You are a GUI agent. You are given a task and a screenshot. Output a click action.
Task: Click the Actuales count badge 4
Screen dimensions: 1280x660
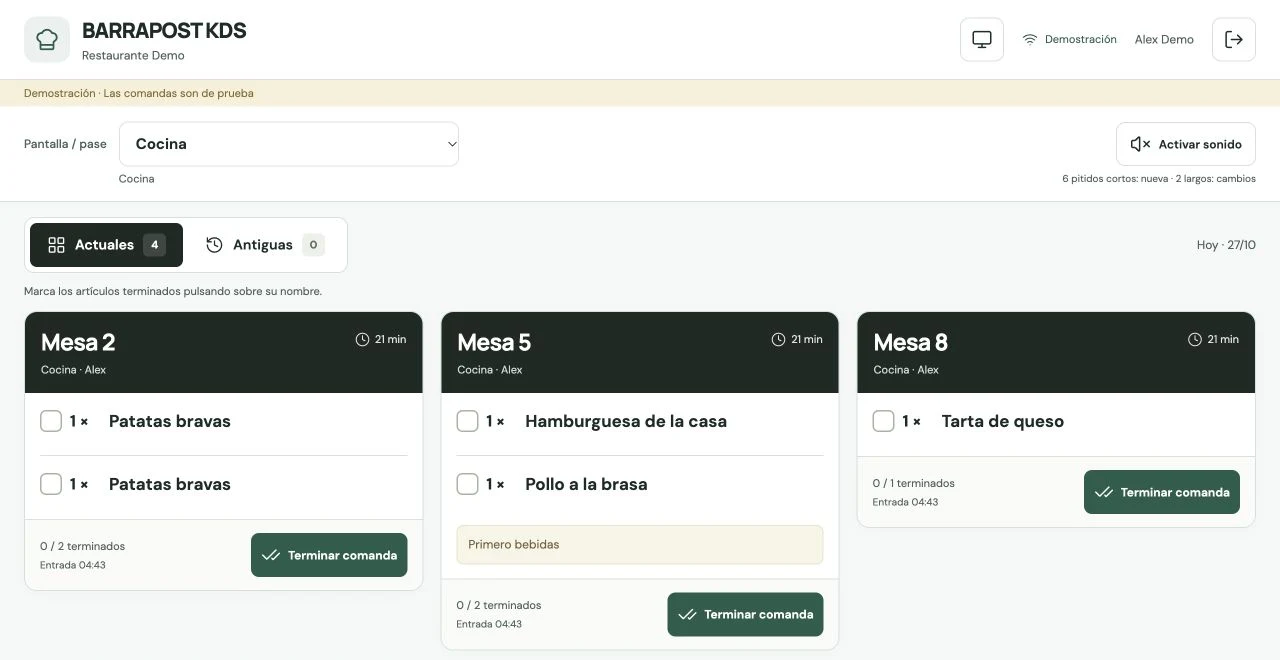[x=154, y=245]
